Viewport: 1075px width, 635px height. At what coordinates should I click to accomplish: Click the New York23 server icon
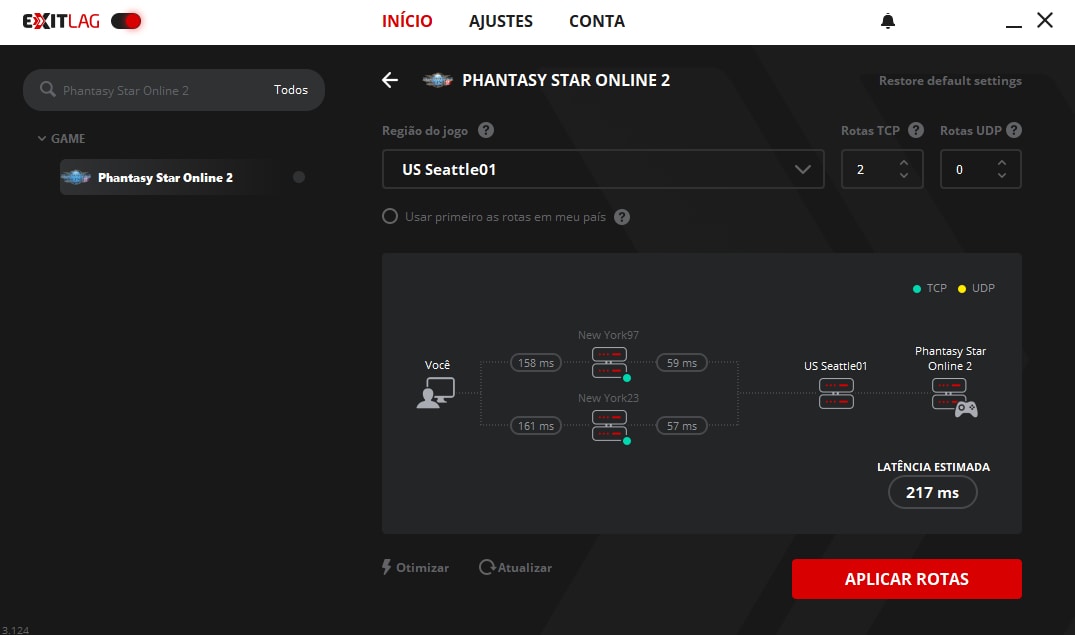[x=608, y=425]
